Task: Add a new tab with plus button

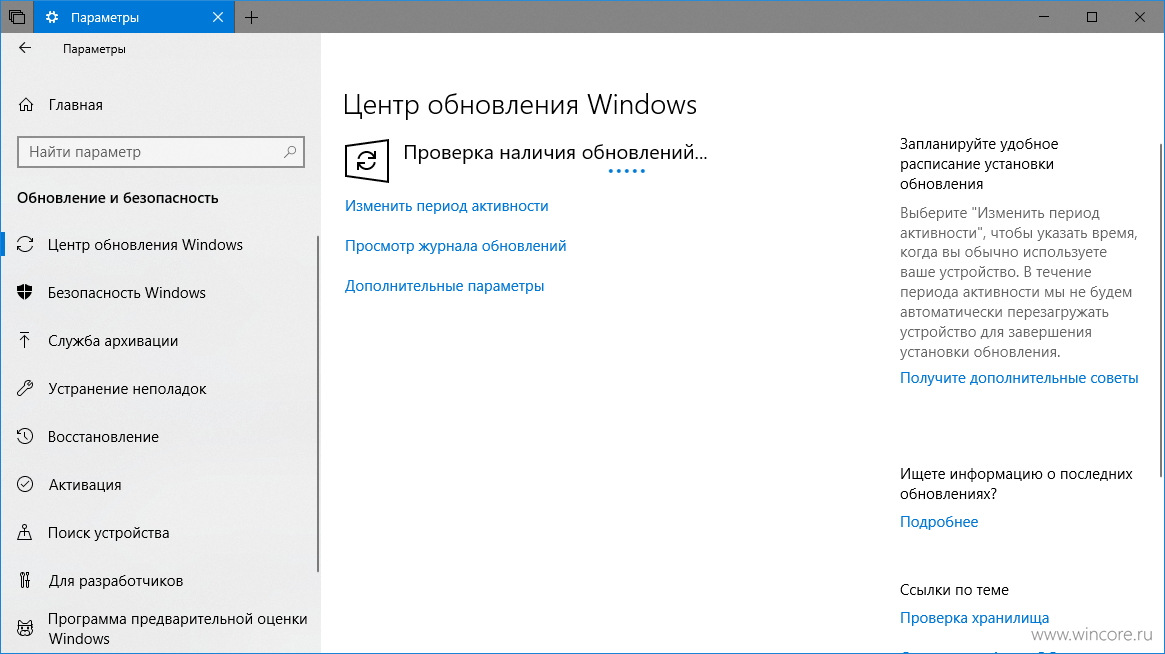Action: point(251,17)
